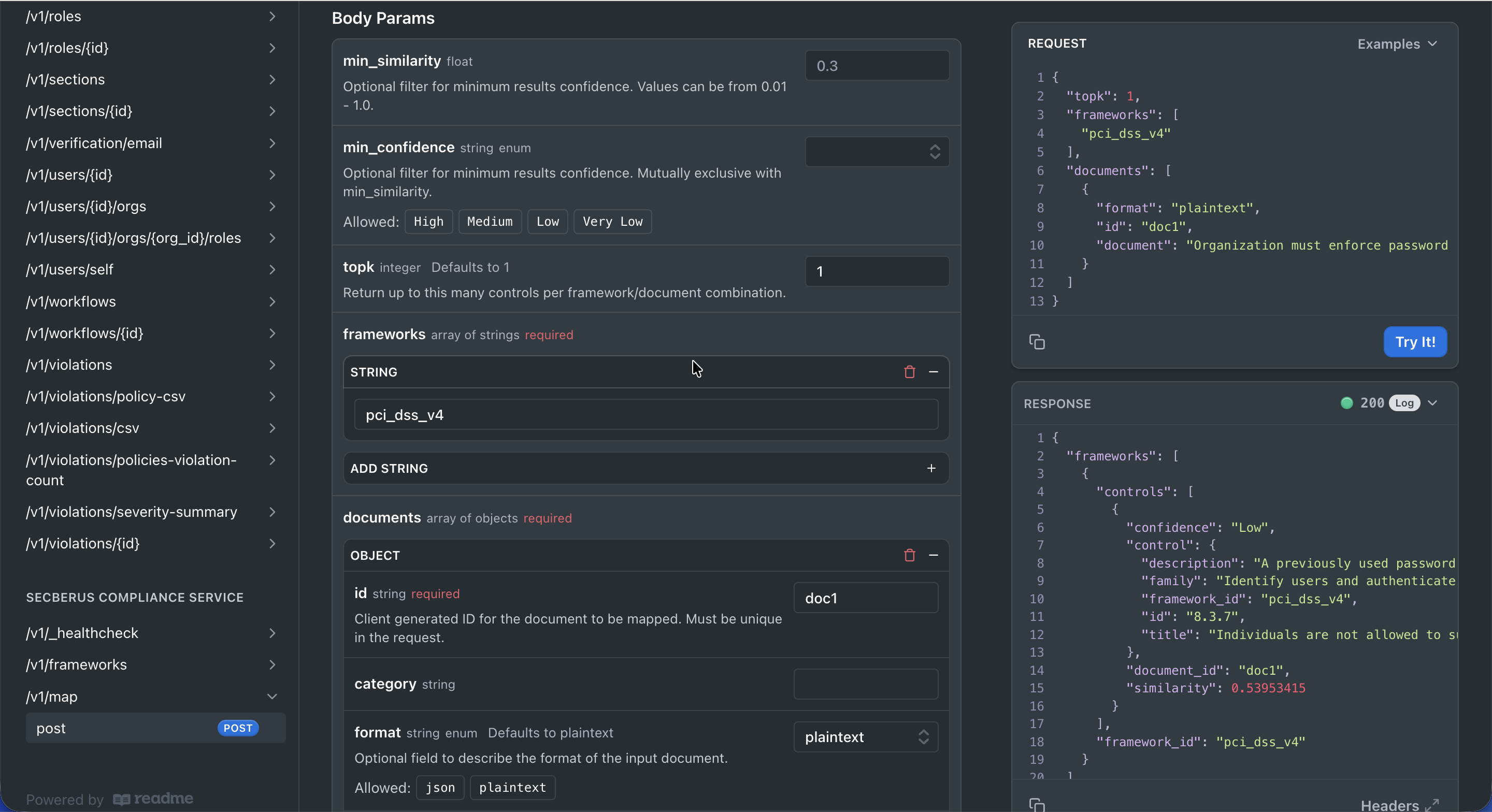Click the category string input field
The height and width of the screenshot is (812, 1492).
click(x=865, y=684)
